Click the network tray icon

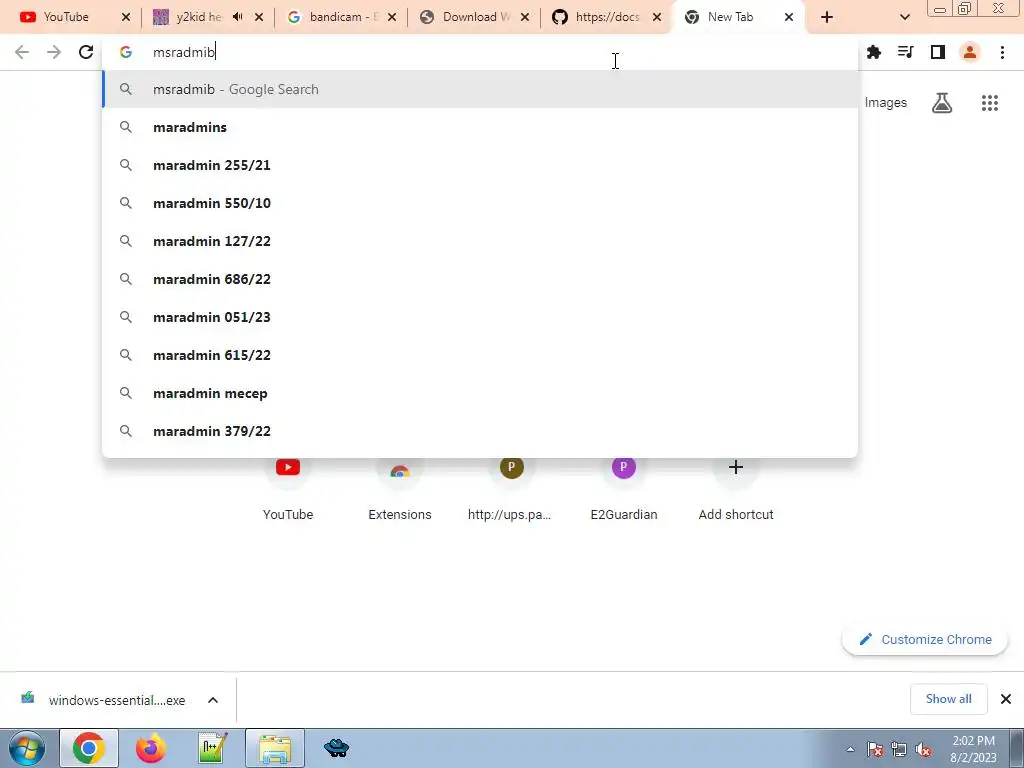coord(899,749)
